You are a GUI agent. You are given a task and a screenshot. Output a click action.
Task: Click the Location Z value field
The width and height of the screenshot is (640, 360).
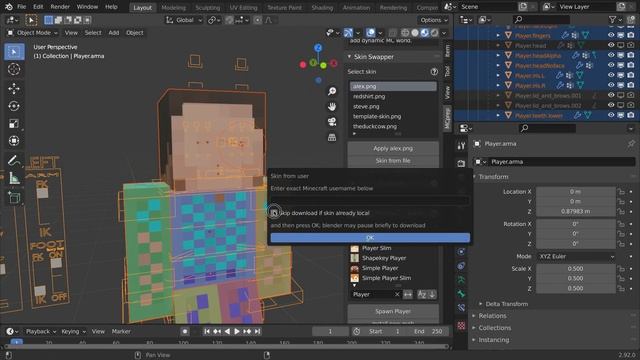tap(576, 211)
